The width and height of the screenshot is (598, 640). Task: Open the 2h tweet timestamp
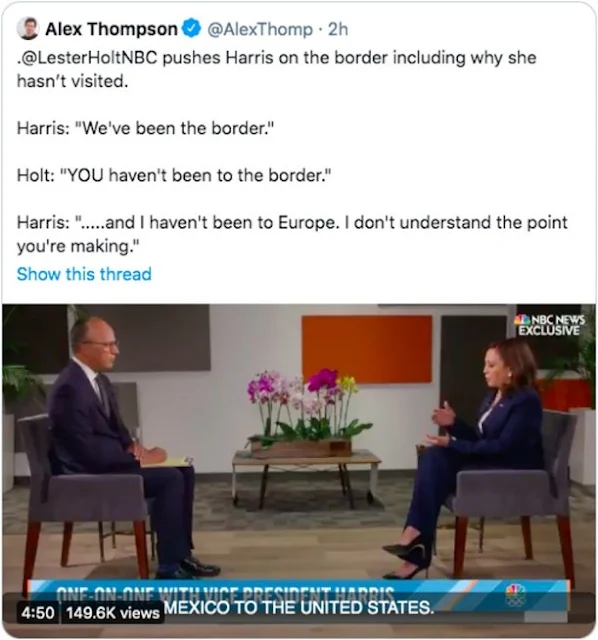click(338, 29)
